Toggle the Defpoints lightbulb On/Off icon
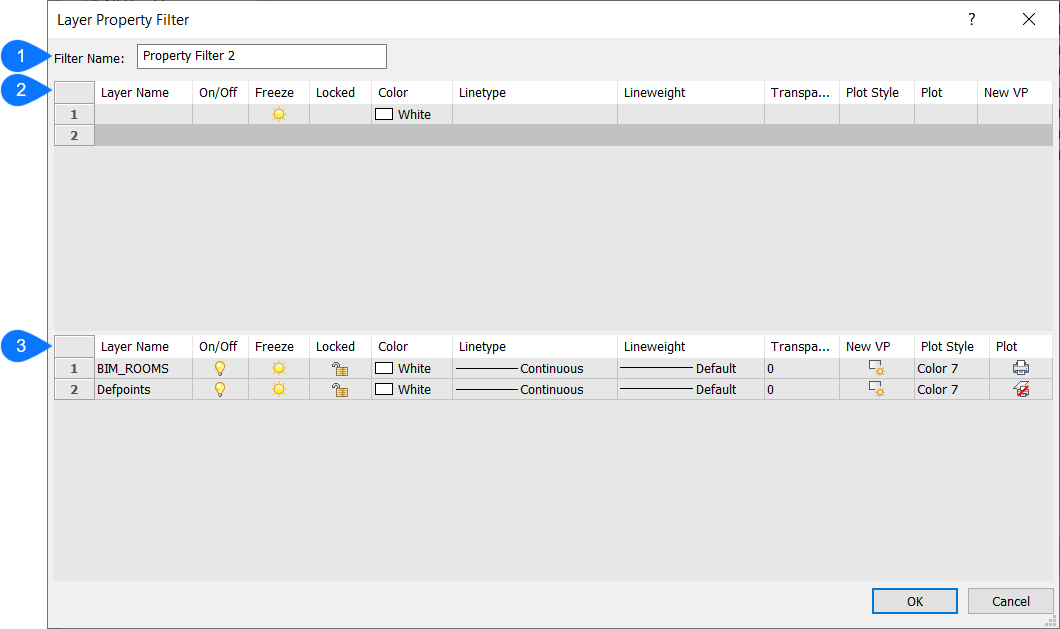The width and height of the screenshot is (1060, 629). 220,389
